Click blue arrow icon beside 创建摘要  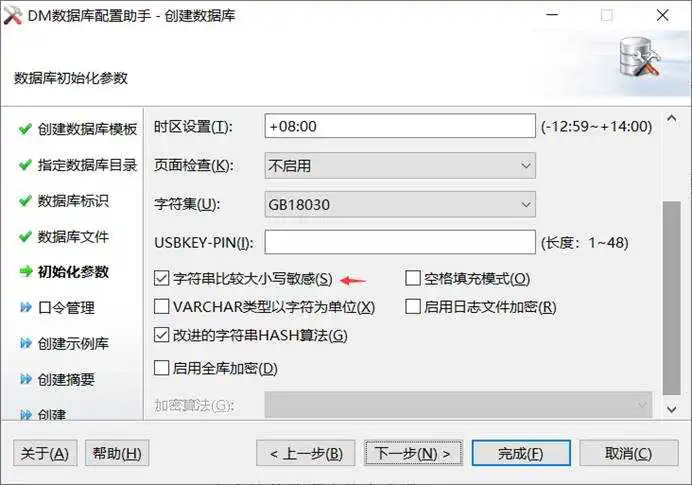coord(26,379)
